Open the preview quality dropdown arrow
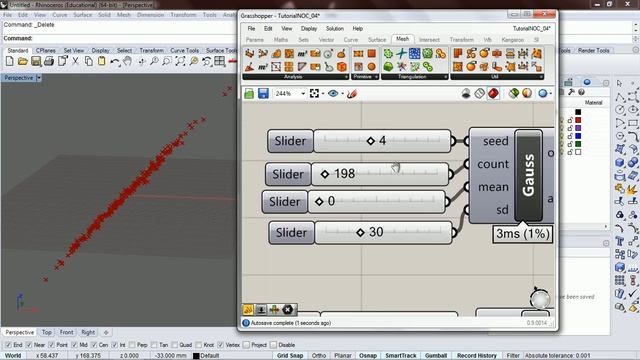The height and width of the screenshot is (360, 640). tap(551, 93)
